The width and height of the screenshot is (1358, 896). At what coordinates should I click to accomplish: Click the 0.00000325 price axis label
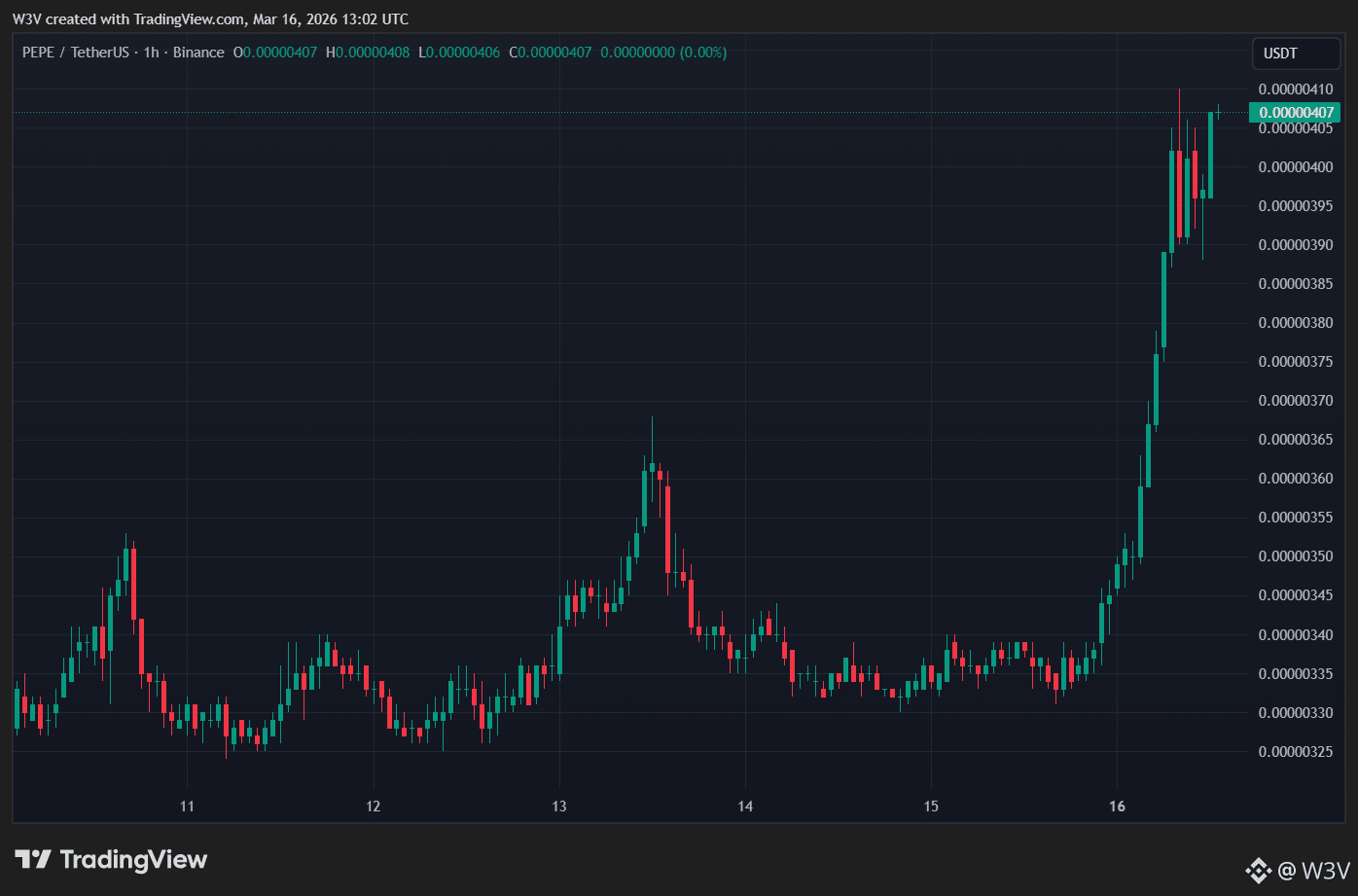(x=1296, y=751)
